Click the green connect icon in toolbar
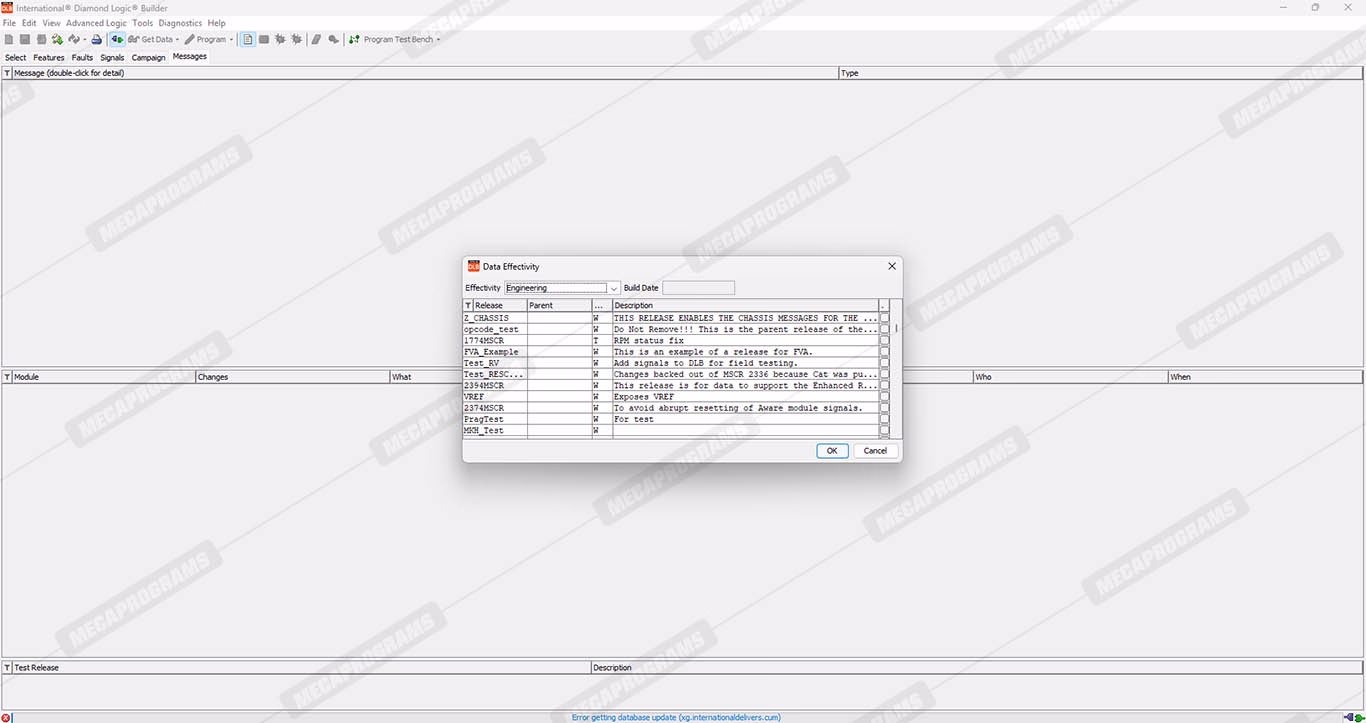 point(117,40)
